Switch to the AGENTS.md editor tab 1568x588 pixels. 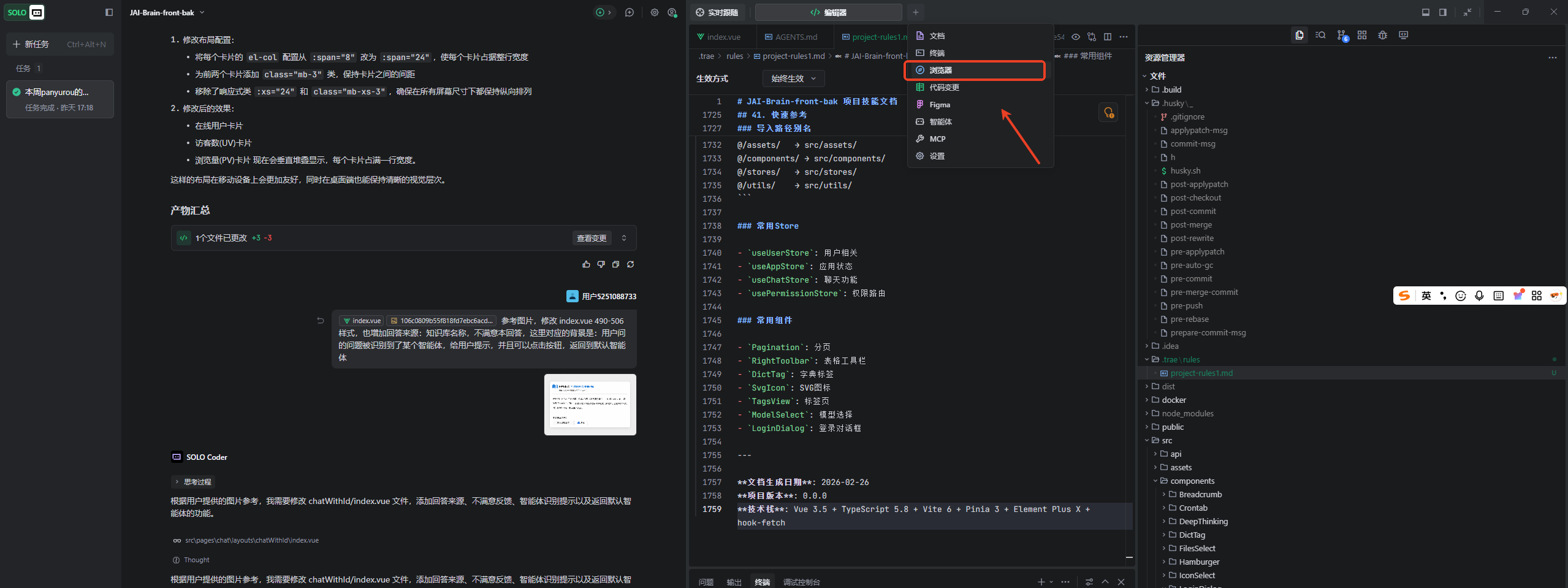pyautogui.click(x=795, y=37)
